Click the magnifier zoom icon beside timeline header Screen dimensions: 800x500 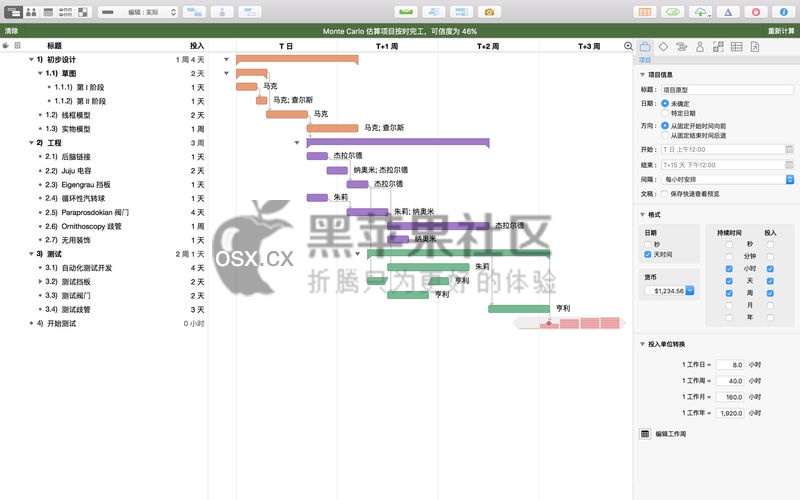coord(628,46)
